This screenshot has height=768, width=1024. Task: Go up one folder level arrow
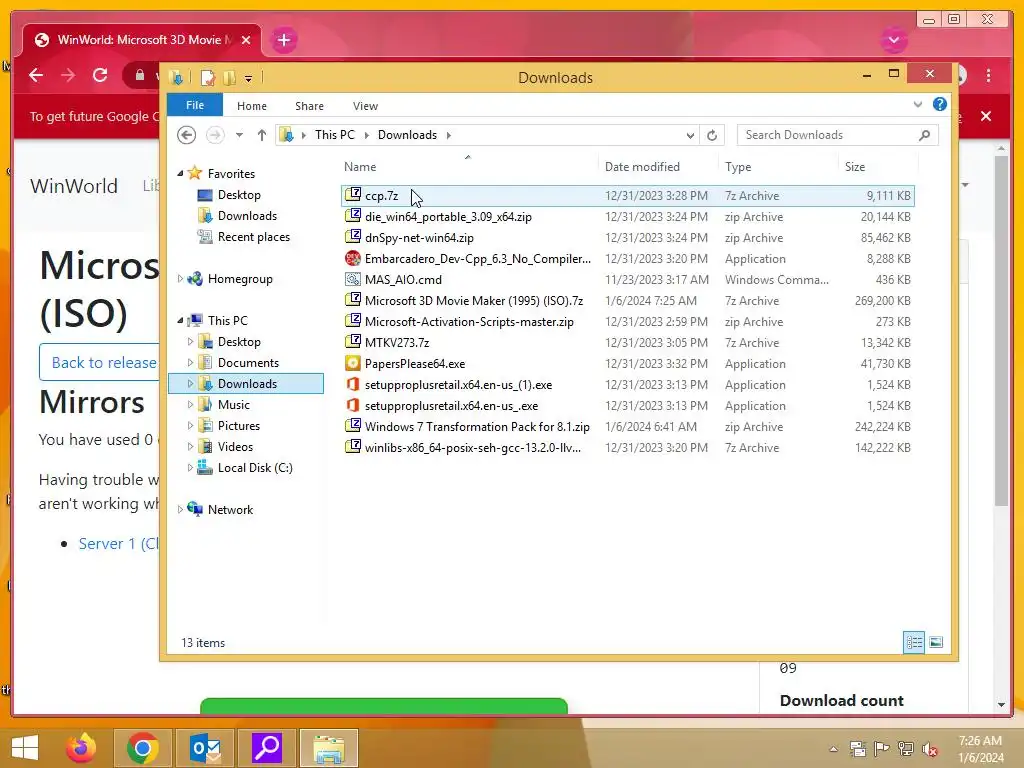[261, 135]
